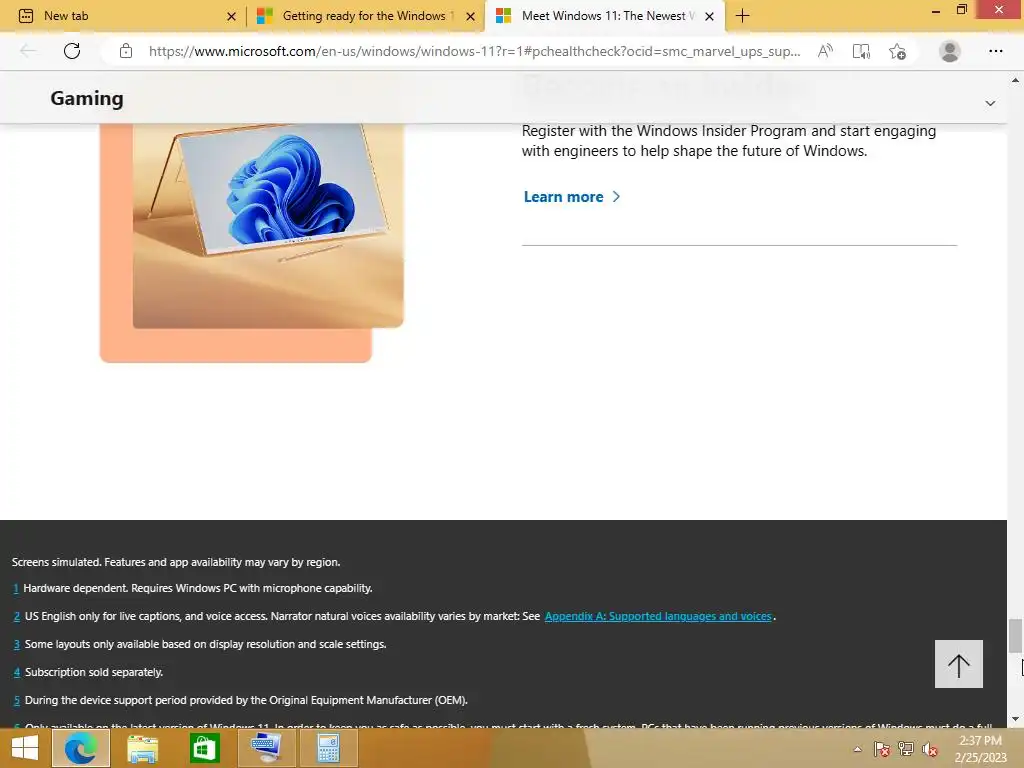This screenshot has width=1024, height=768.
Task: Open a new tab with plus button
Action: tap(743, 16)
